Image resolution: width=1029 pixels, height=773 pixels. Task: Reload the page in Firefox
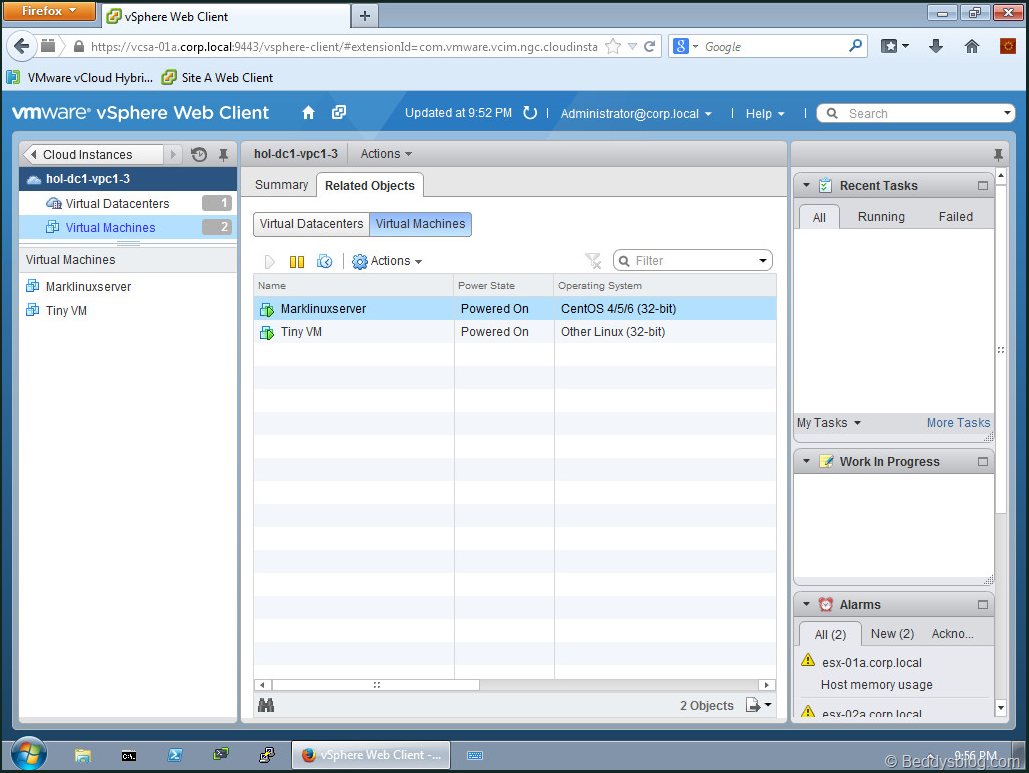[x=650, y=47]
